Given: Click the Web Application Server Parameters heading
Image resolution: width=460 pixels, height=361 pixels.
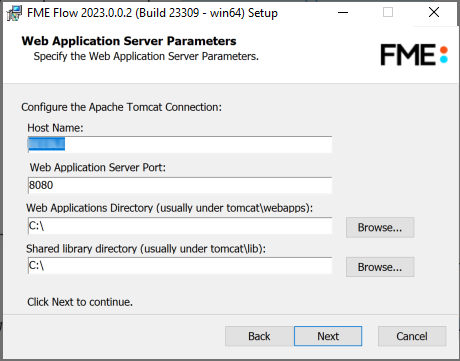Looking at the screenshot, I should (x=129, y=41).
